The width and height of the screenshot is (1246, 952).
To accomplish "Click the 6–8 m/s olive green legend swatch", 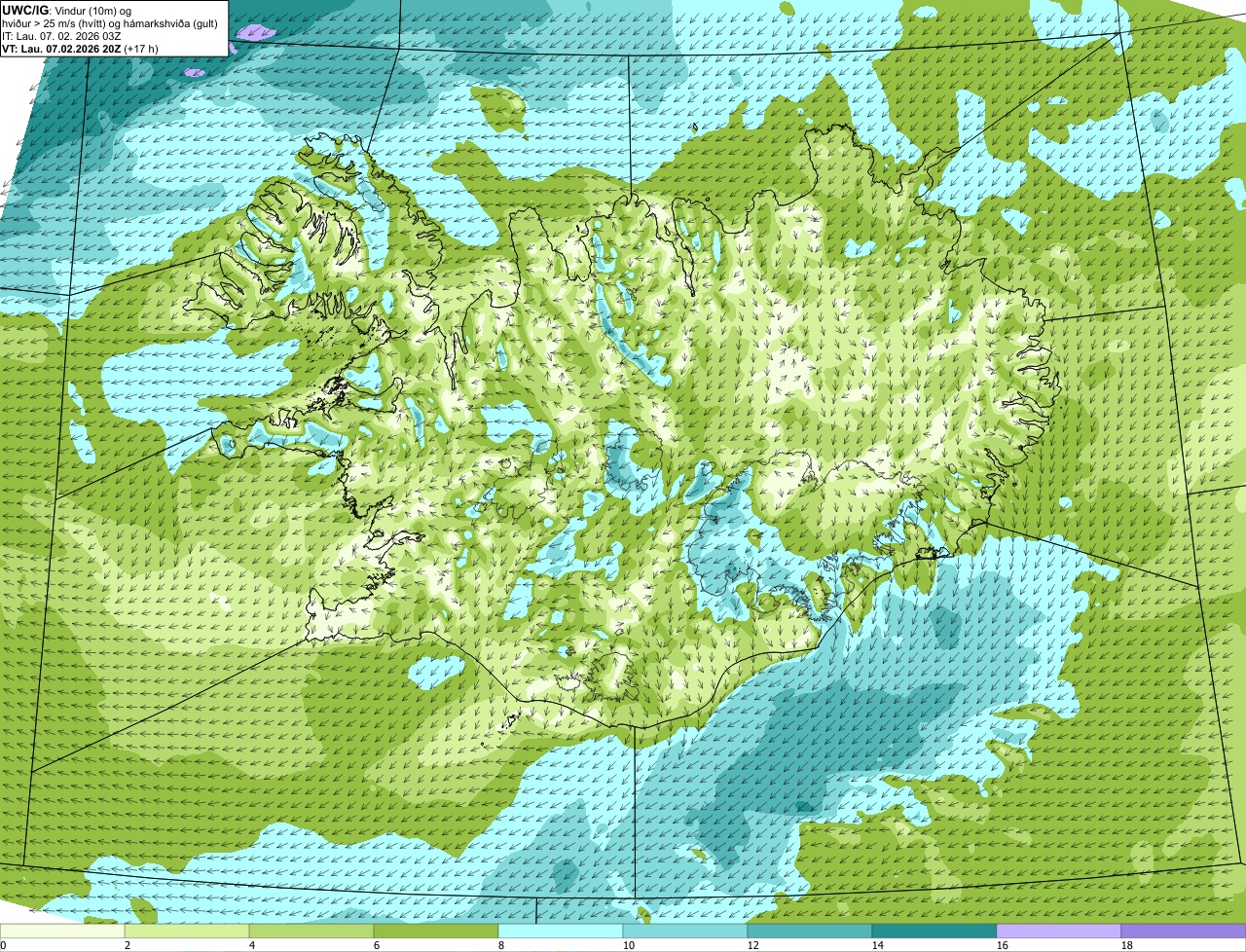I will click(x=436, y=932).
